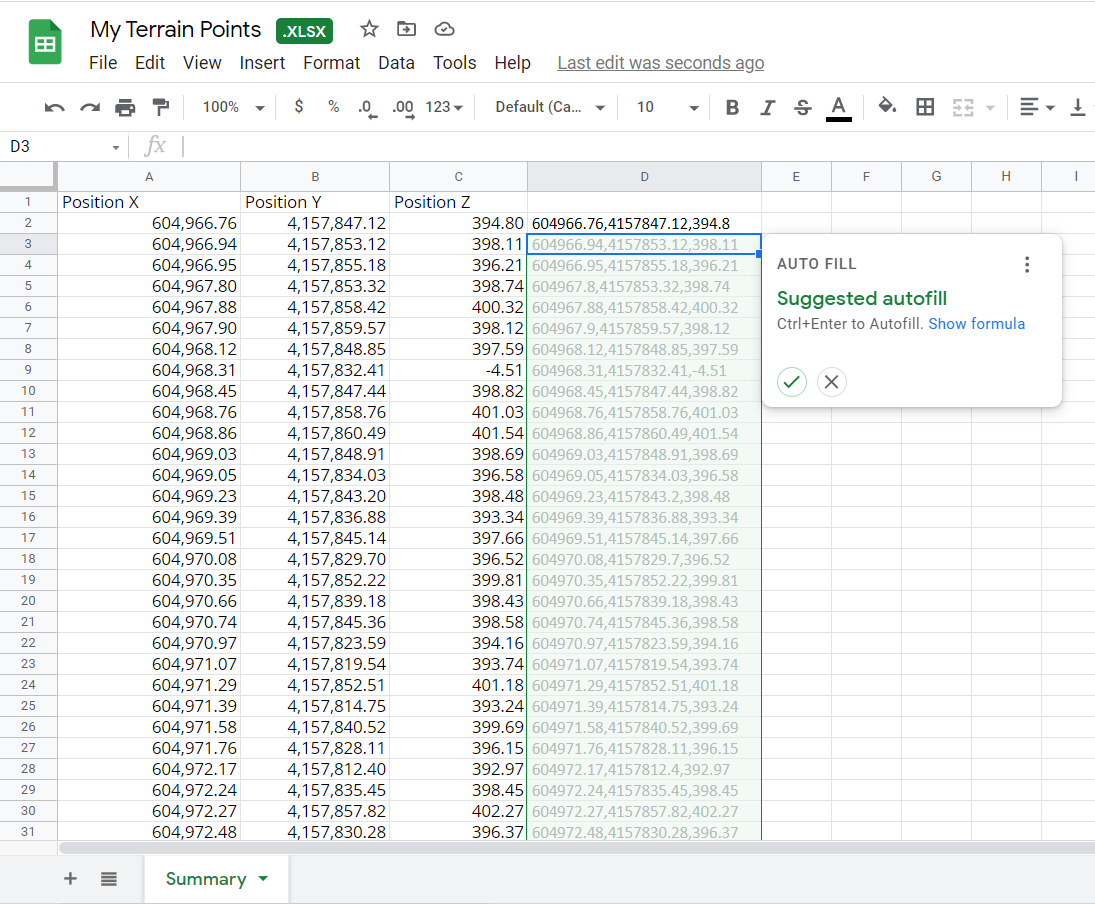Click the merge cells icon
1095x904 pixels.
tap(963, 108)
